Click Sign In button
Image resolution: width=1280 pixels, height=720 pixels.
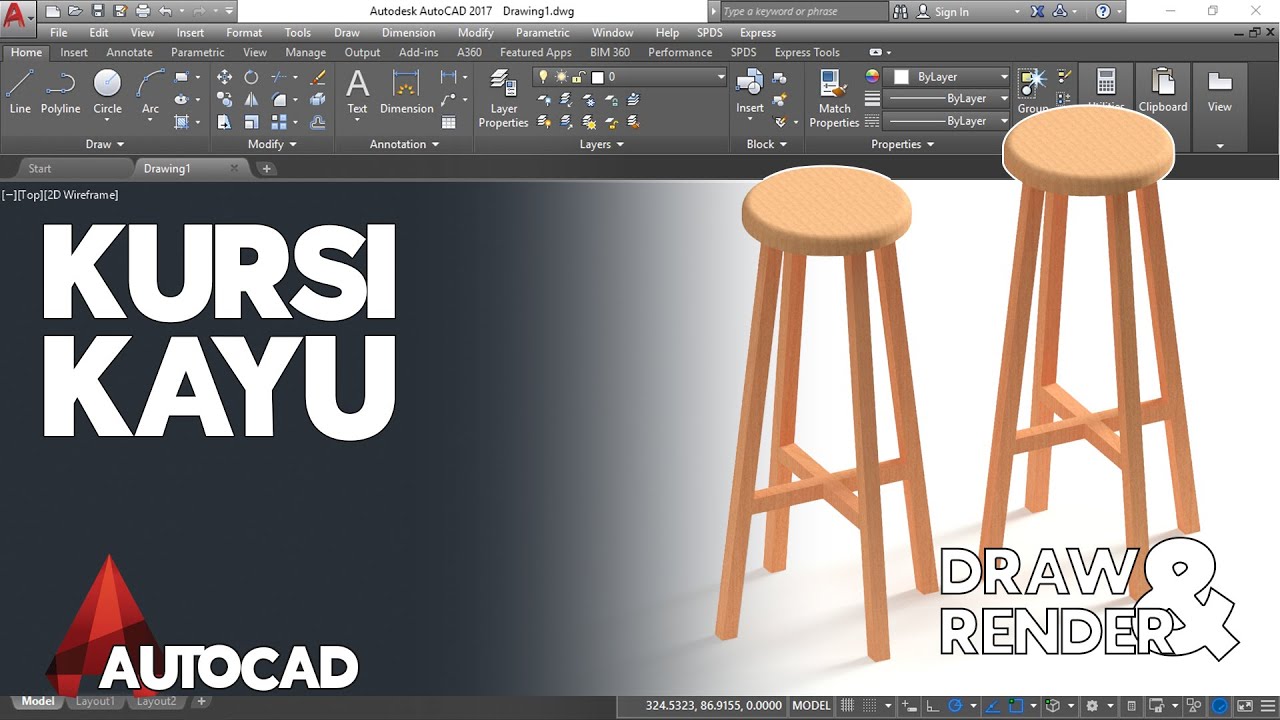pyautogui.click(x=943, y=12)
